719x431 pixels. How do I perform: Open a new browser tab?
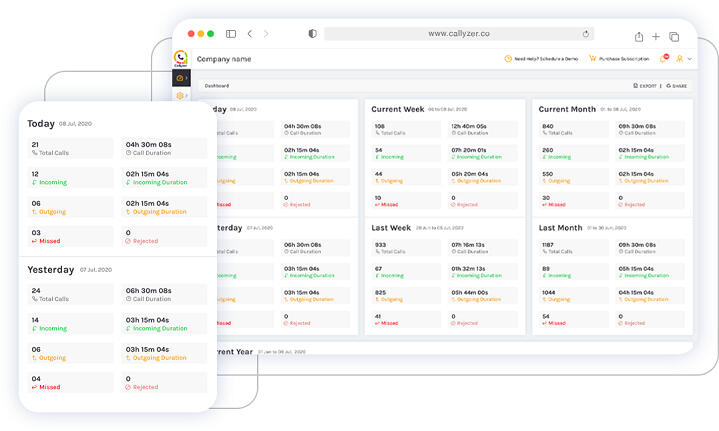(x=655, y=34)
